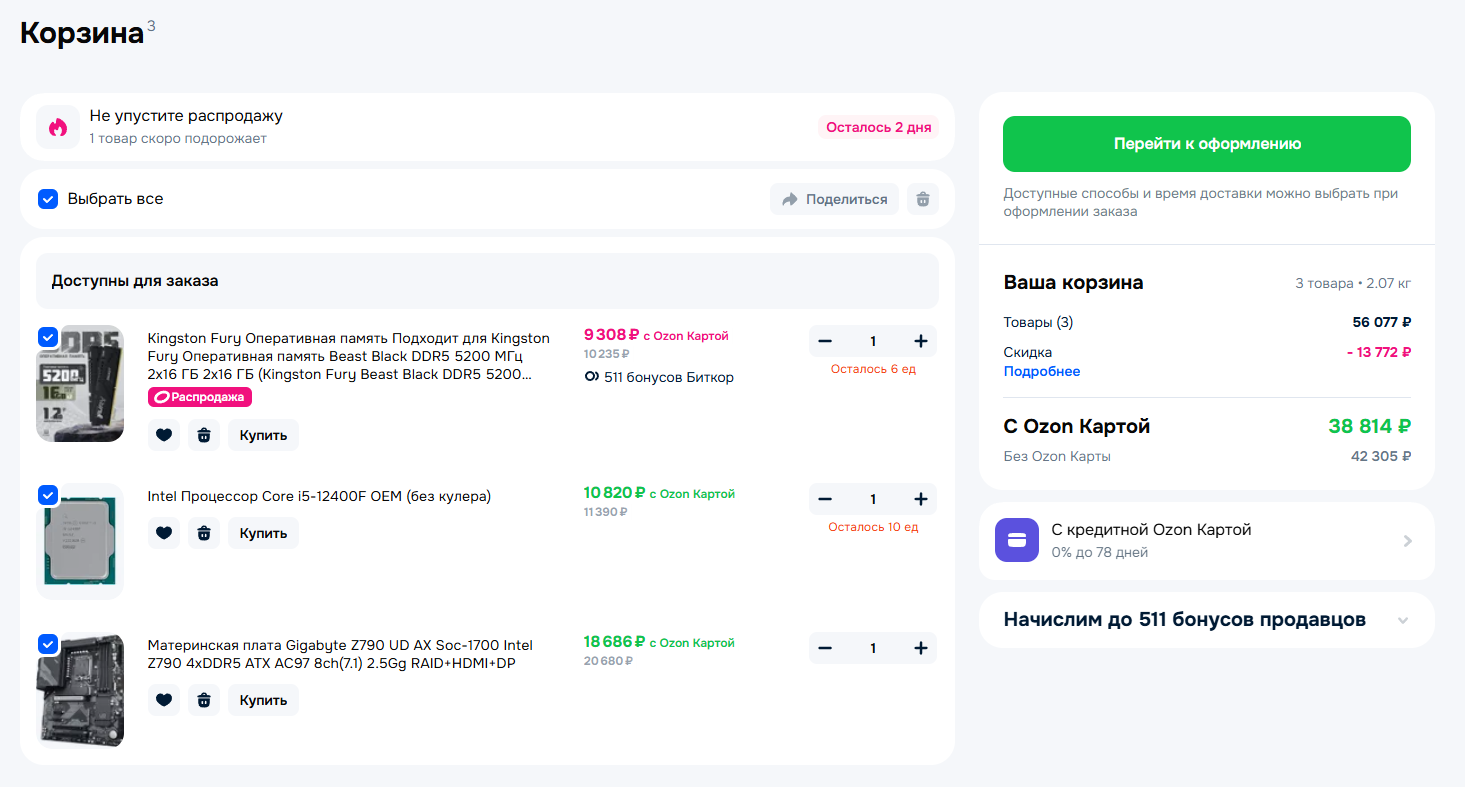Decrease quantity of Kingston Fury memory

tap(825, 341)
